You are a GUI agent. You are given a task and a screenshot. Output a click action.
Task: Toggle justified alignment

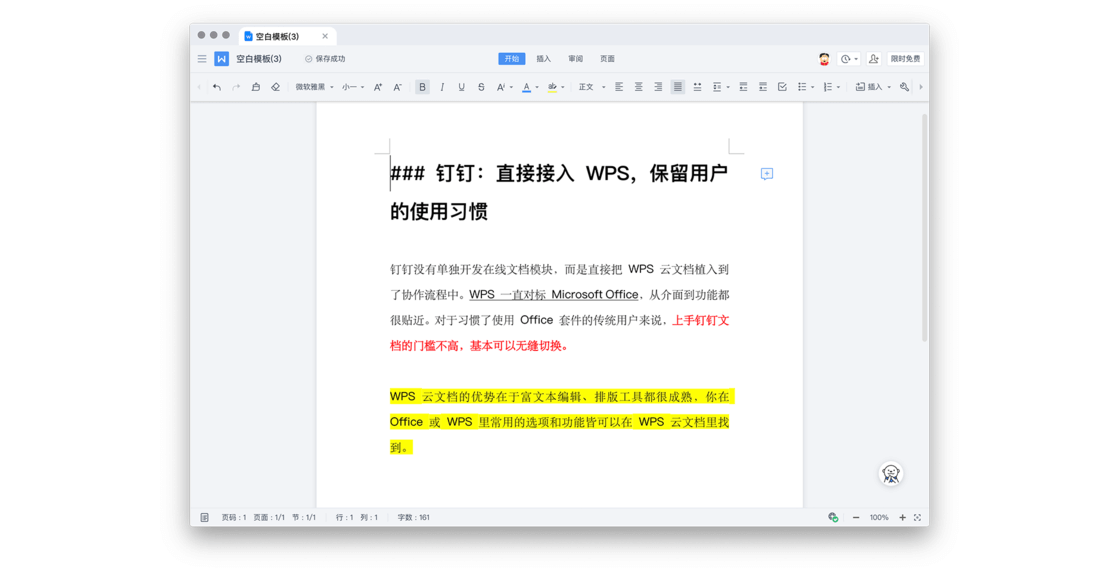[677, 87]
